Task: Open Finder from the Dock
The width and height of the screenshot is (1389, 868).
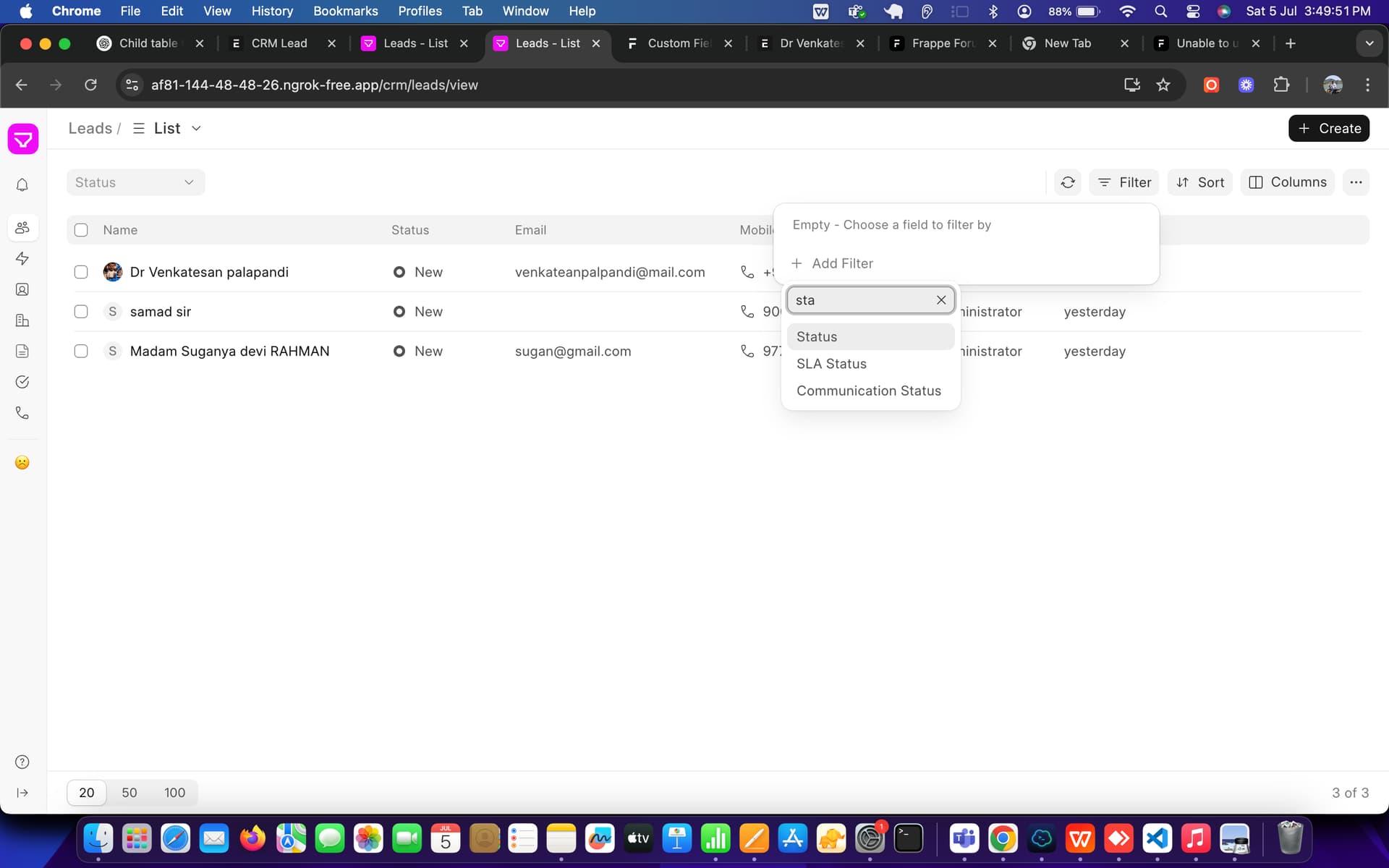Action: pyautogui.click(x=98, y=838)
